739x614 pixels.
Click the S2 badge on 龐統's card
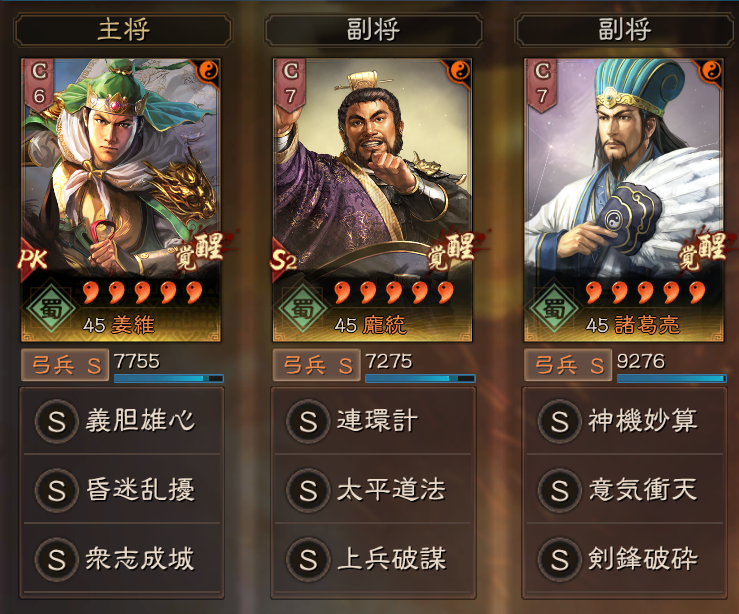click(x=284, y=259)
